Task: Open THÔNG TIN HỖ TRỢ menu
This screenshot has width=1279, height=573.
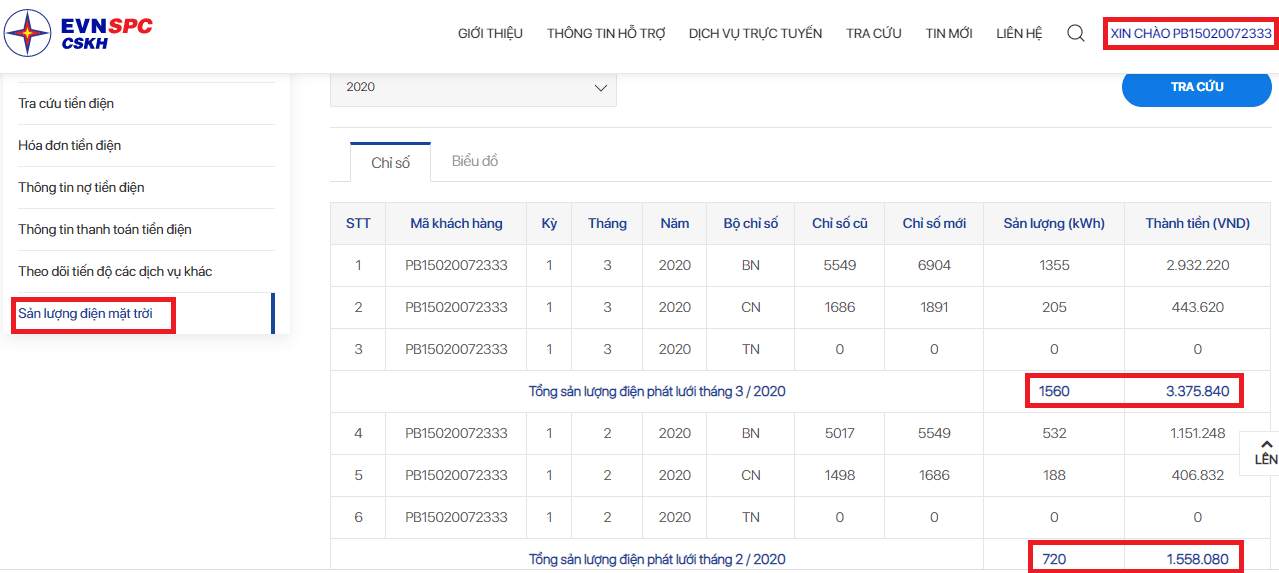Action: click(606, 33)
